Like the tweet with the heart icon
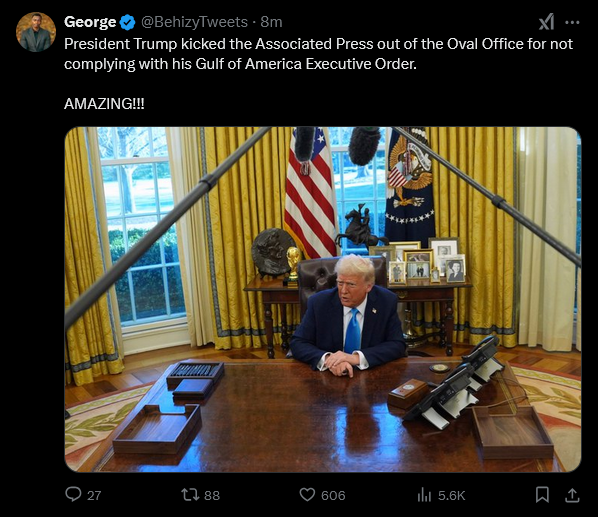The width and height of the screenshot is (598, 517). coord(307,495)
